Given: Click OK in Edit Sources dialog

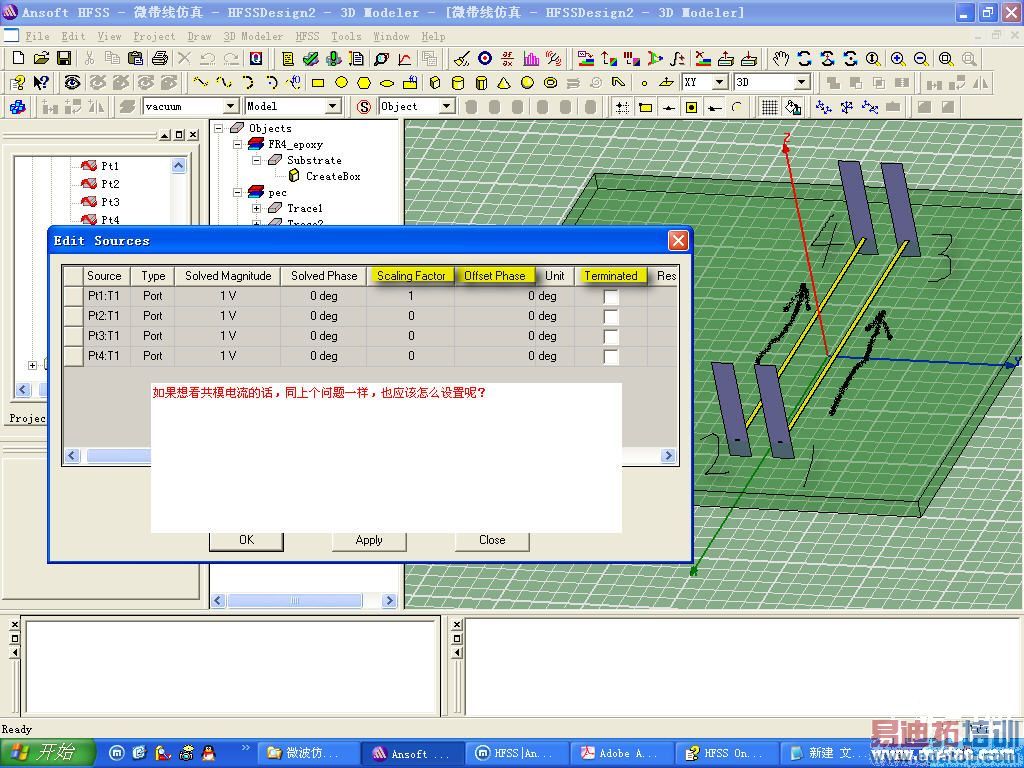Looking at the screenshot, I should (x=246, y=540).
